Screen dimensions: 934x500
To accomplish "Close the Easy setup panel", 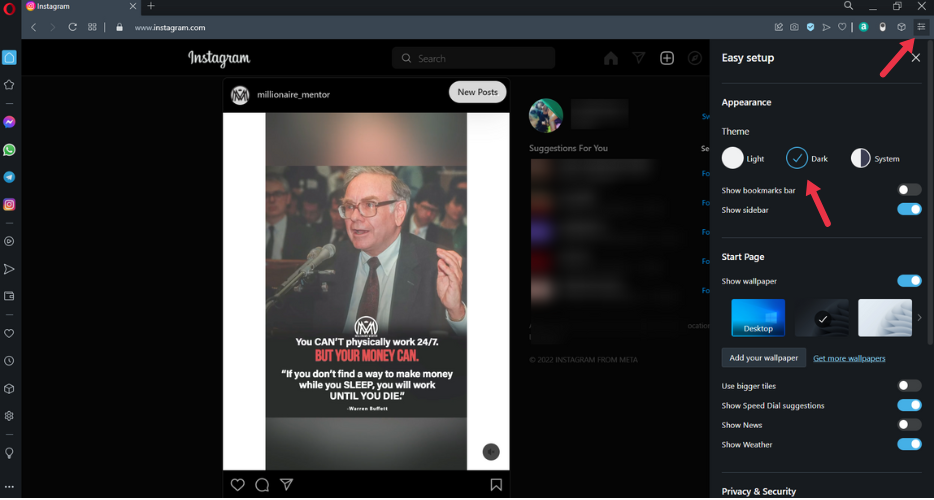I will point(916,58).
